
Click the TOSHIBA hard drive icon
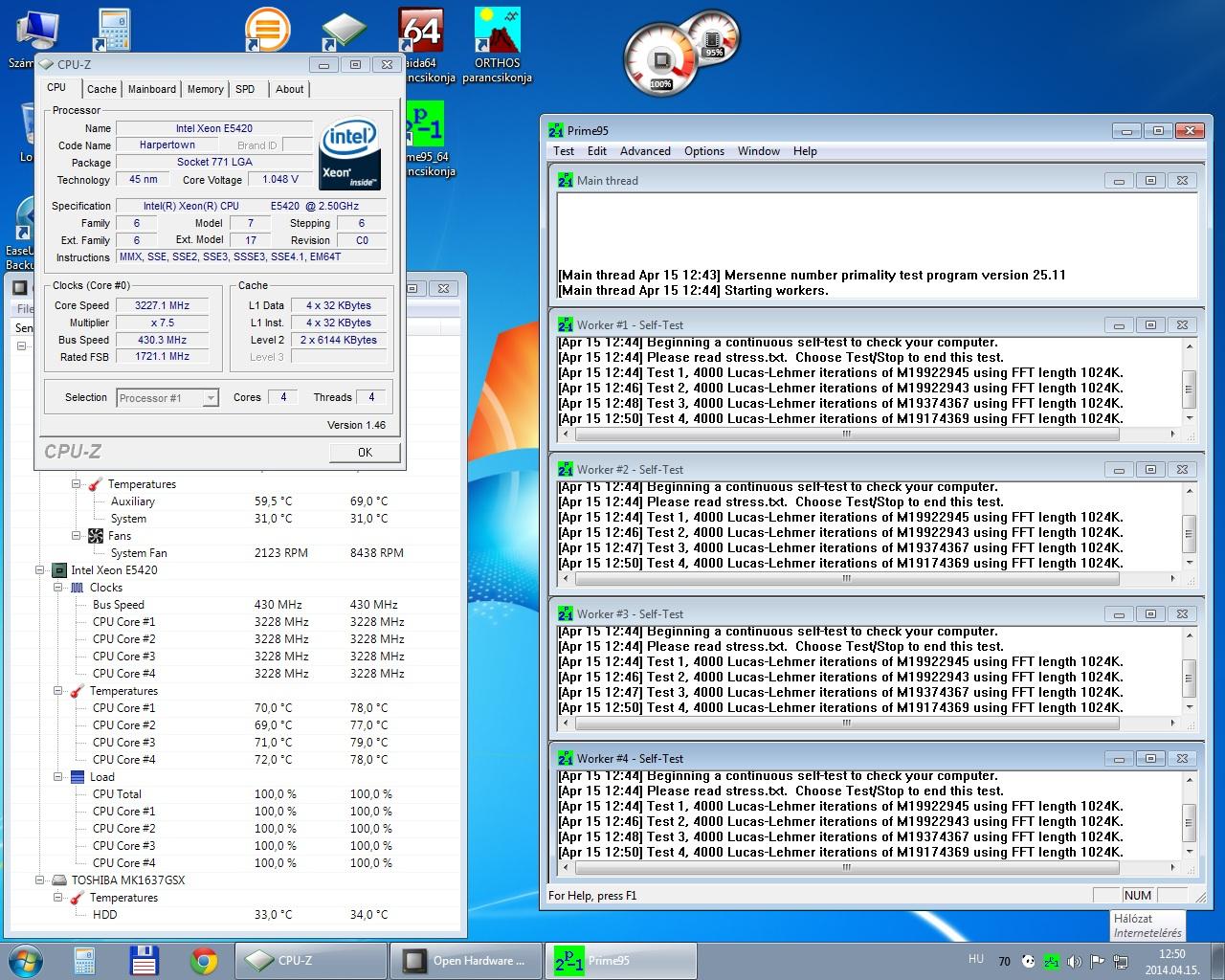point(58,880)
